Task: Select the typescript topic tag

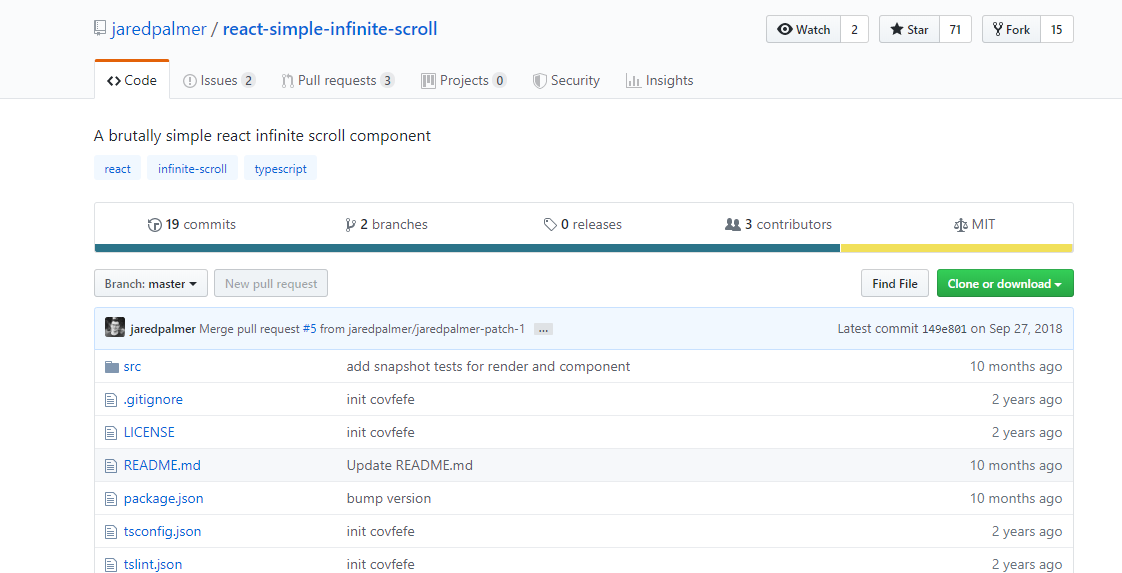Action: [280, 169]
